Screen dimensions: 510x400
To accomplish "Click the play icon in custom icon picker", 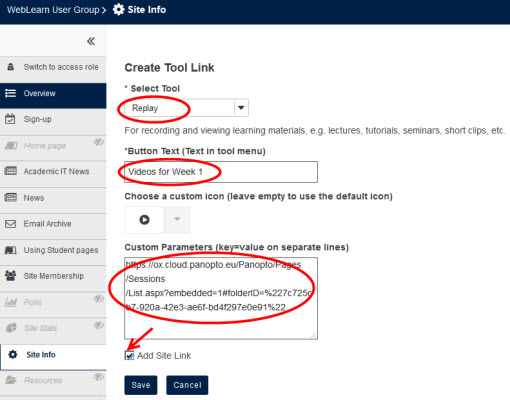I will point(144,220).
